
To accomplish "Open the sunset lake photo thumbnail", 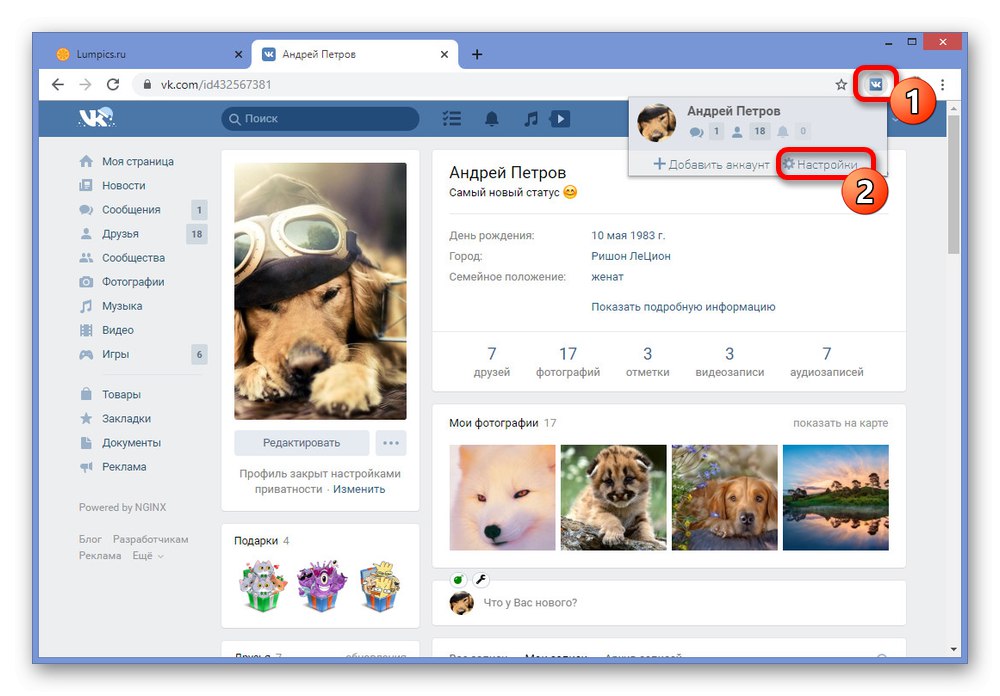I will (x=835, y=498).
